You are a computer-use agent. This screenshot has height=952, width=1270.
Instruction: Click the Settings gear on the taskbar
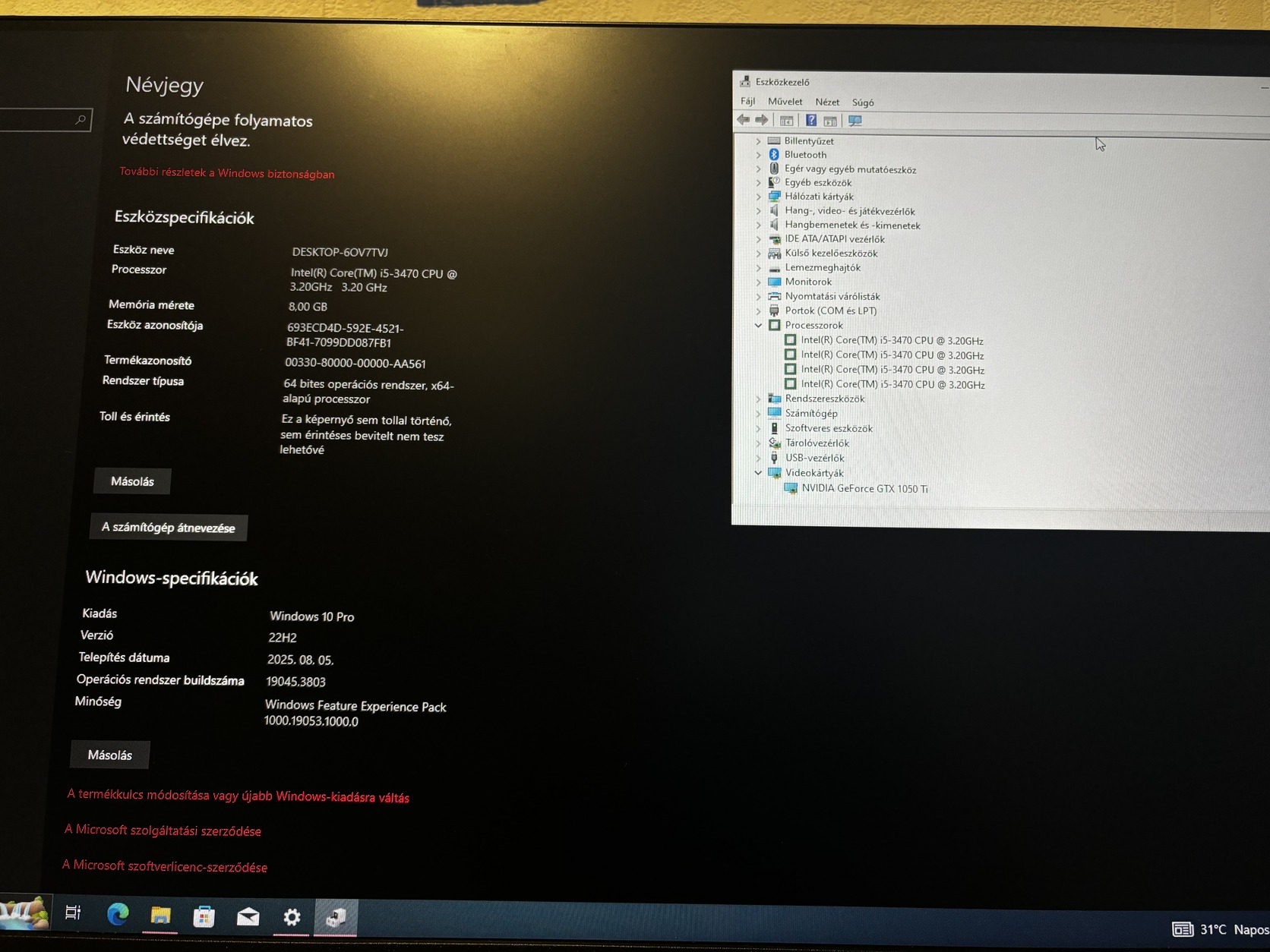(292, 918)
